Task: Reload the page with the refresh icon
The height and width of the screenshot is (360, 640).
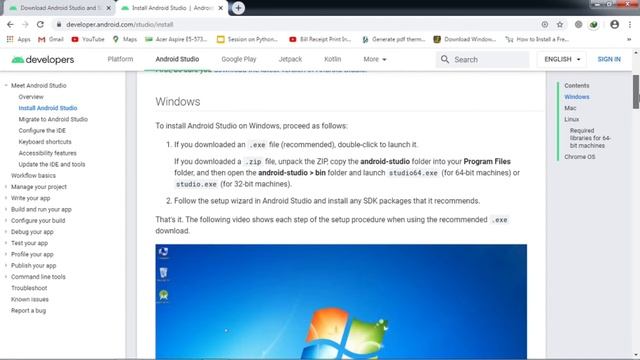Action: (40, 24)
